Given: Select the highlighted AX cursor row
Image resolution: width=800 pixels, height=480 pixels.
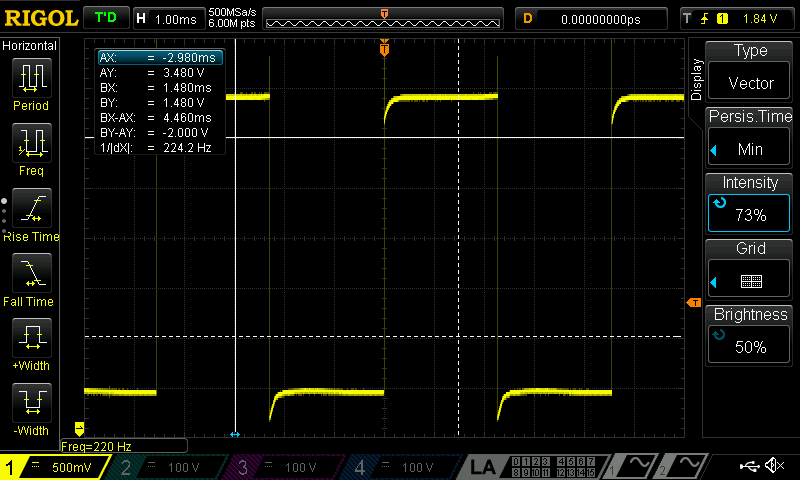Looking at the screenshot, I should (160, 58).
